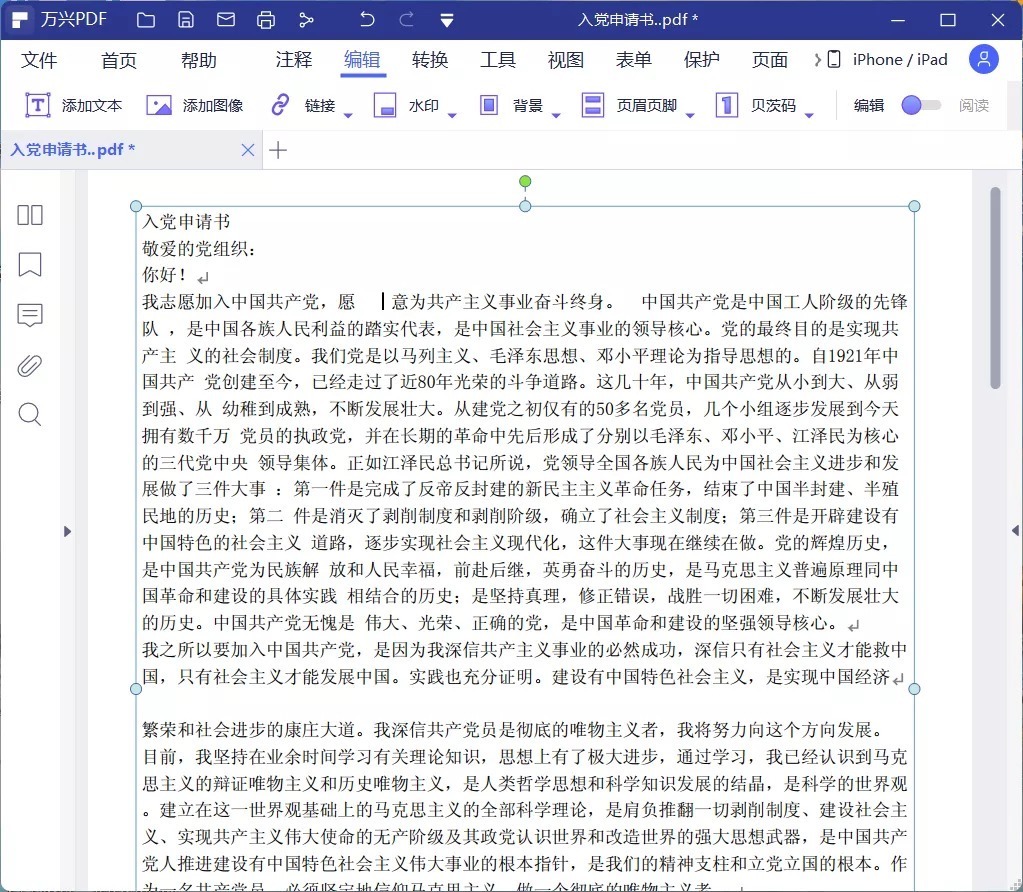Undo the last action

click(367, 20)
